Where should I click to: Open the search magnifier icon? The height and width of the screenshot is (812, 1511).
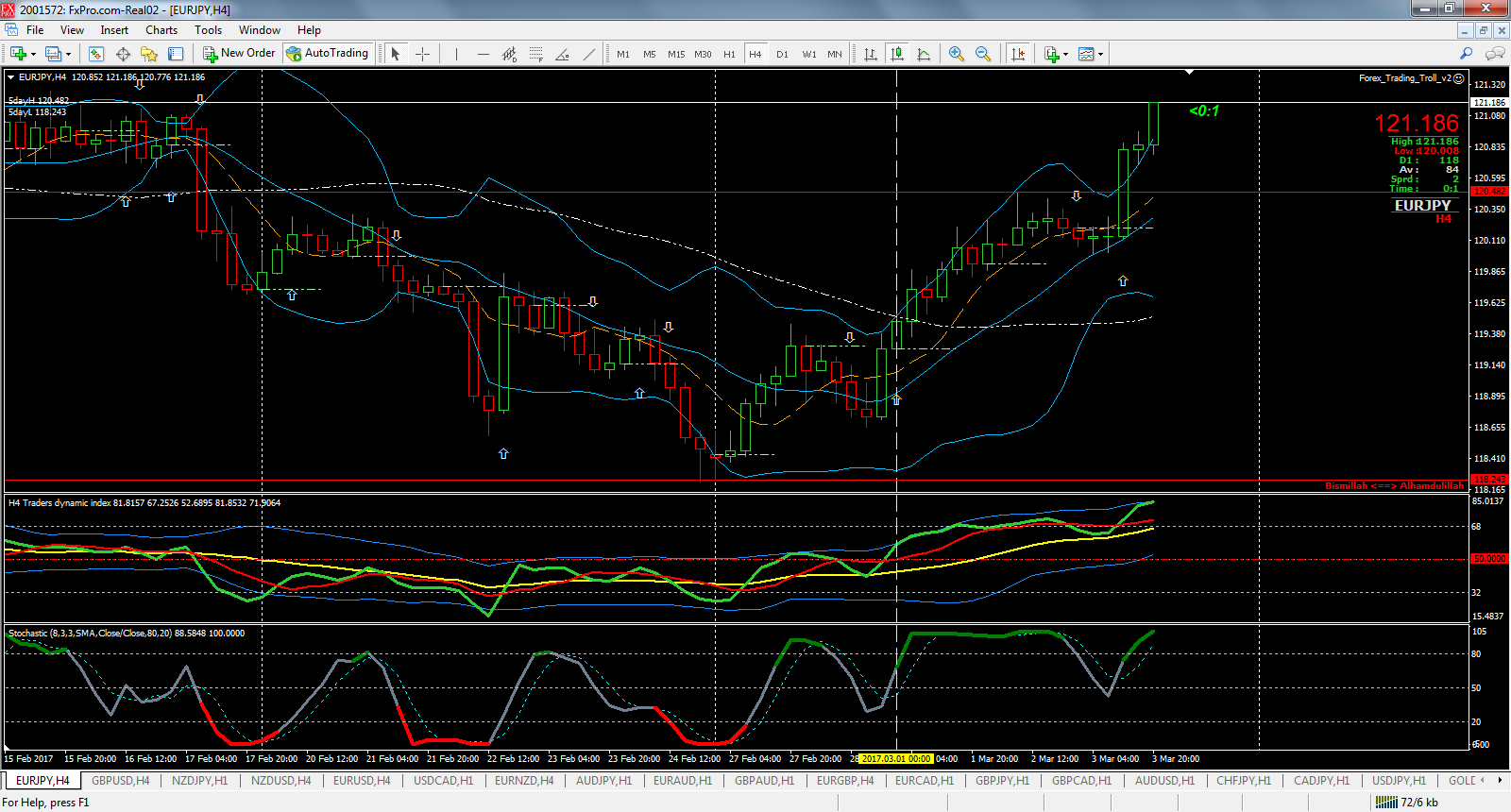(x=1466, y=54)
